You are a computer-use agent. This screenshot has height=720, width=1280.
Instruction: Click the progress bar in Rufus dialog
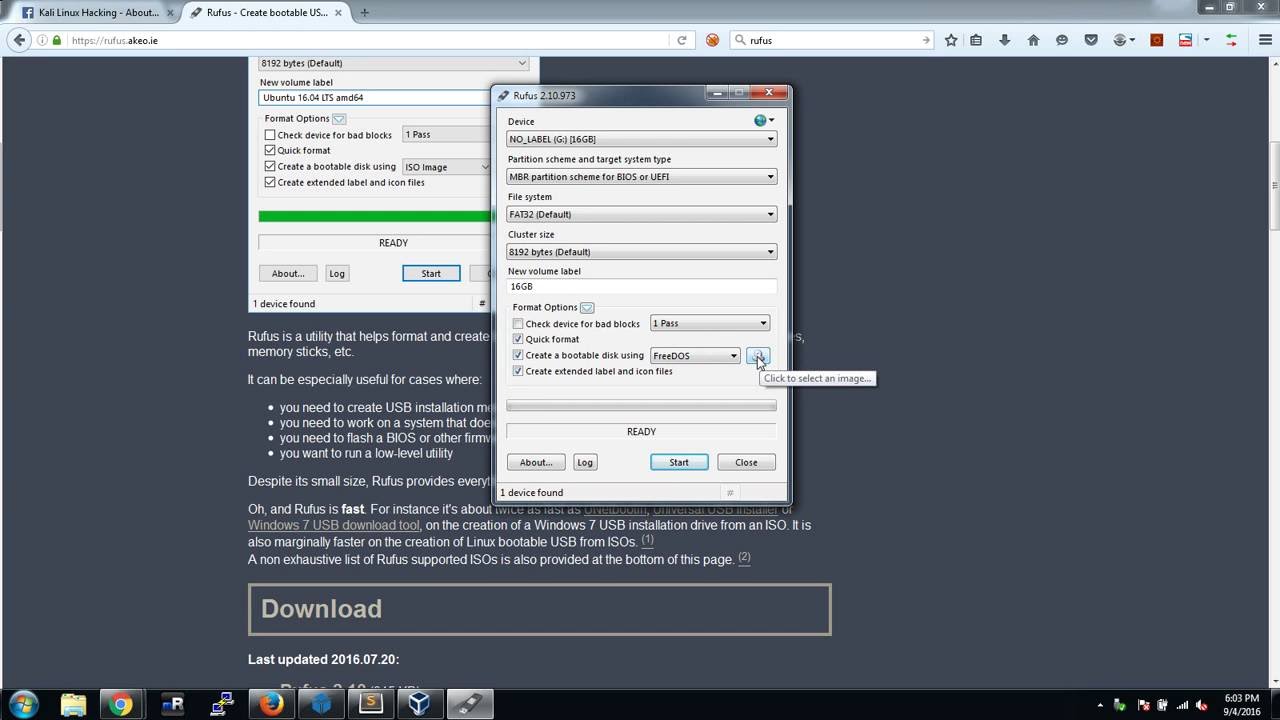point(641,406)
